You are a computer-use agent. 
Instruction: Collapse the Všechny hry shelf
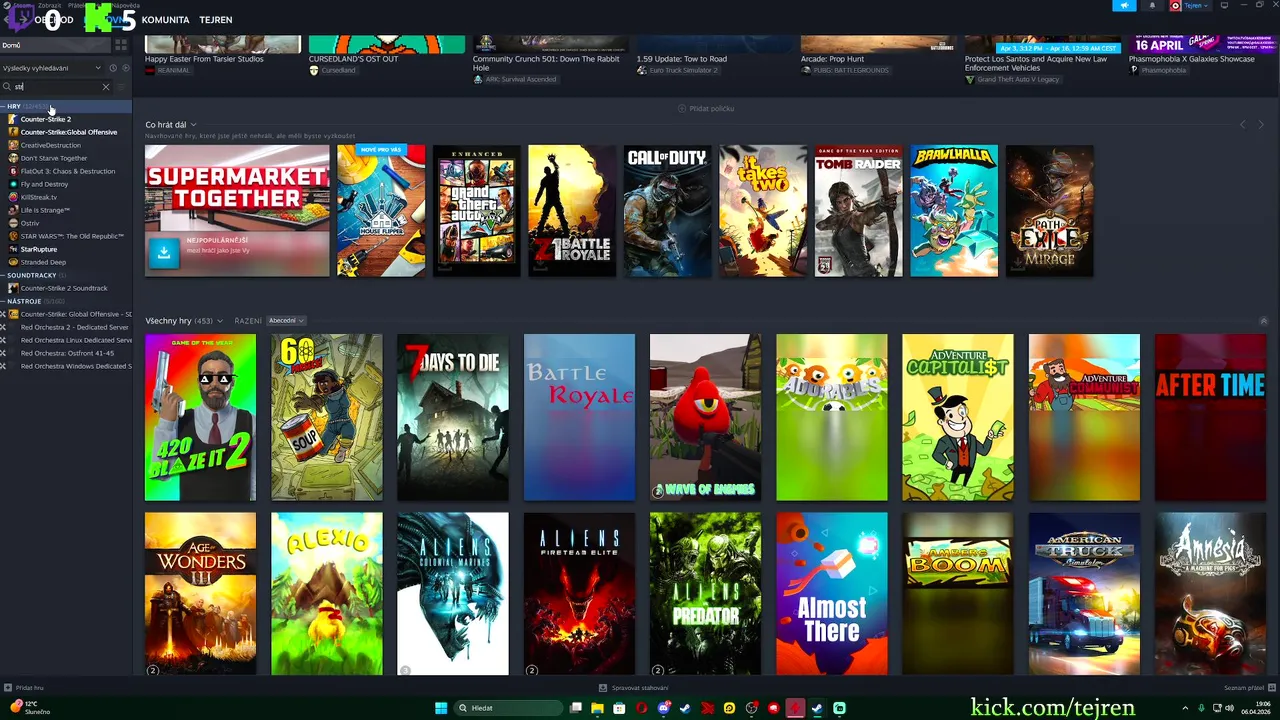click(x=1263, y=321)
